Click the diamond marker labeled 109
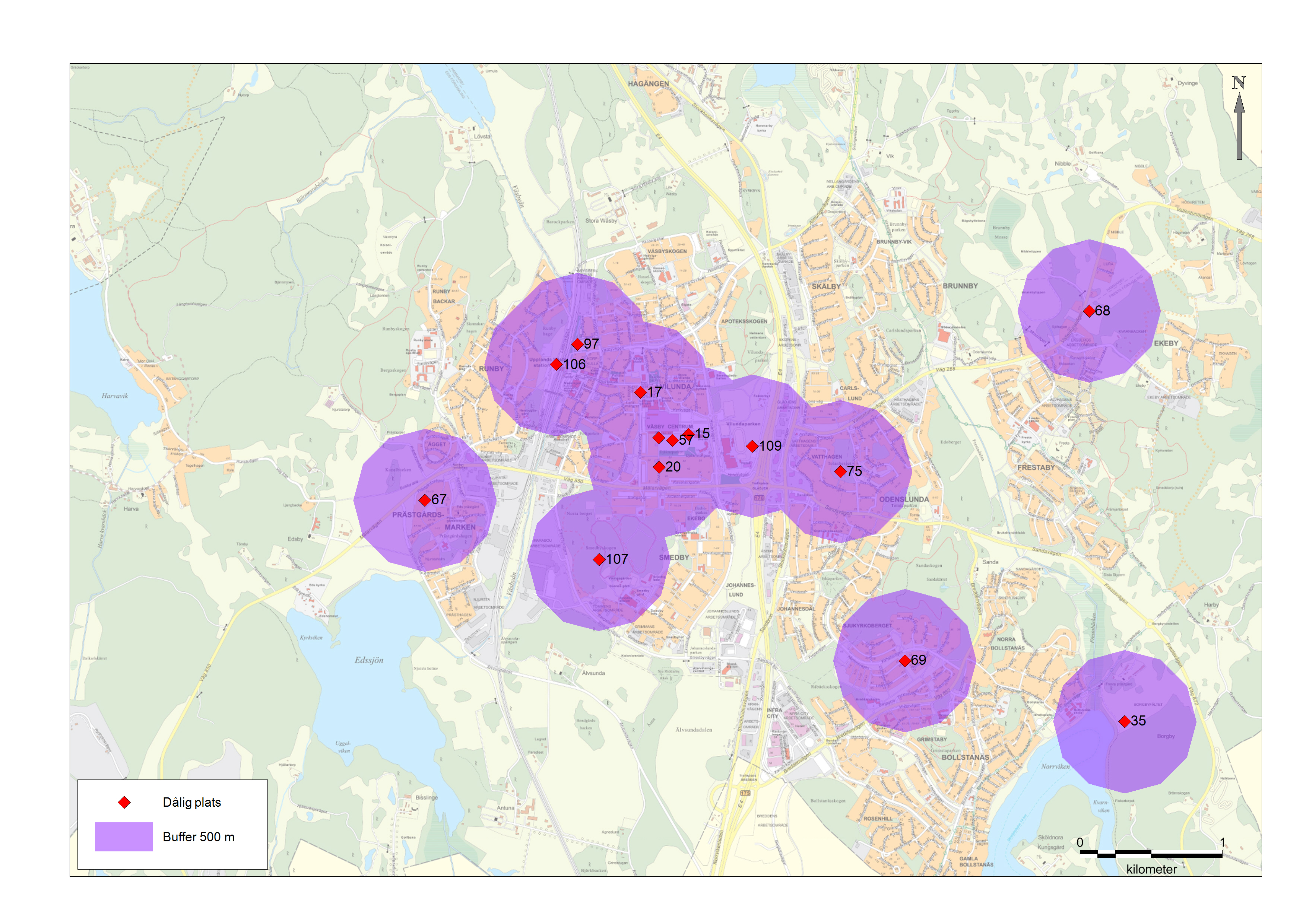This screenshot has height=924, width=1306. (752, 446)
